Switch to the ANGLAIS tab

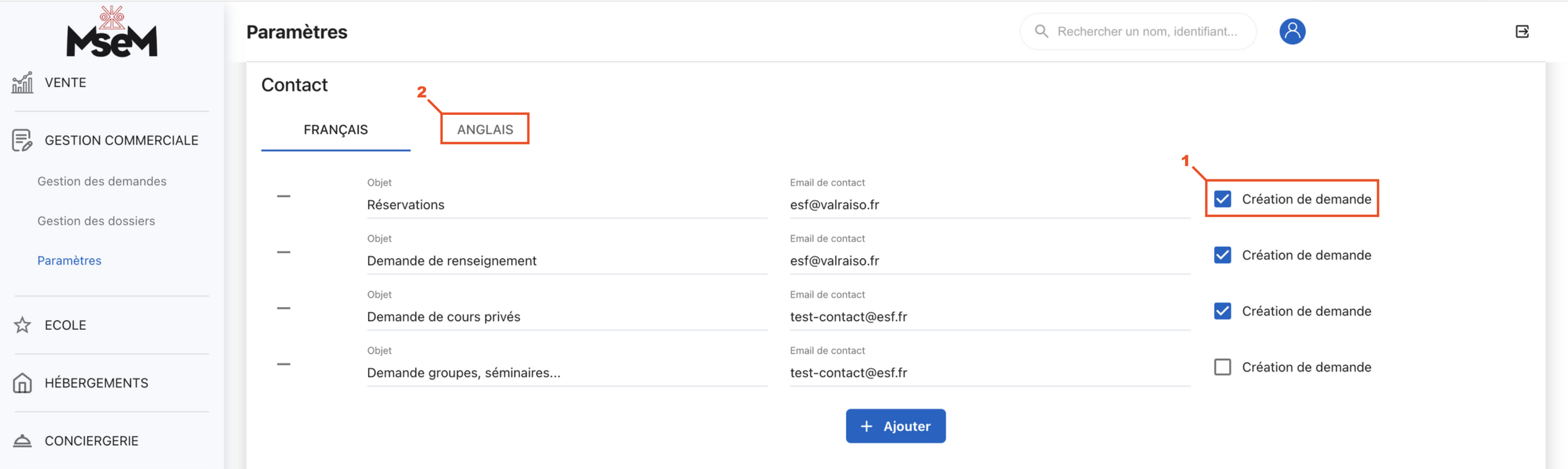(484, 130)
